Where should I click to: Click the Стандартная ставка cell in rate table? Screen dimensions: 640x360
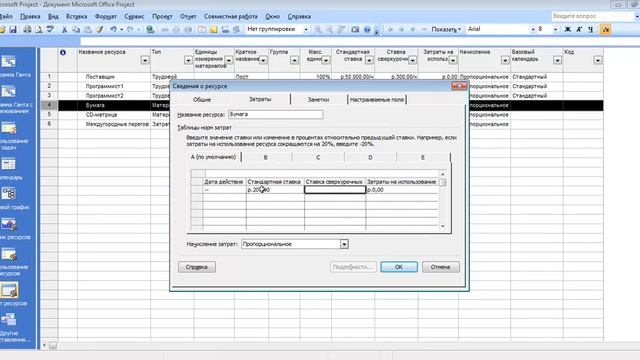click(275, 190)
